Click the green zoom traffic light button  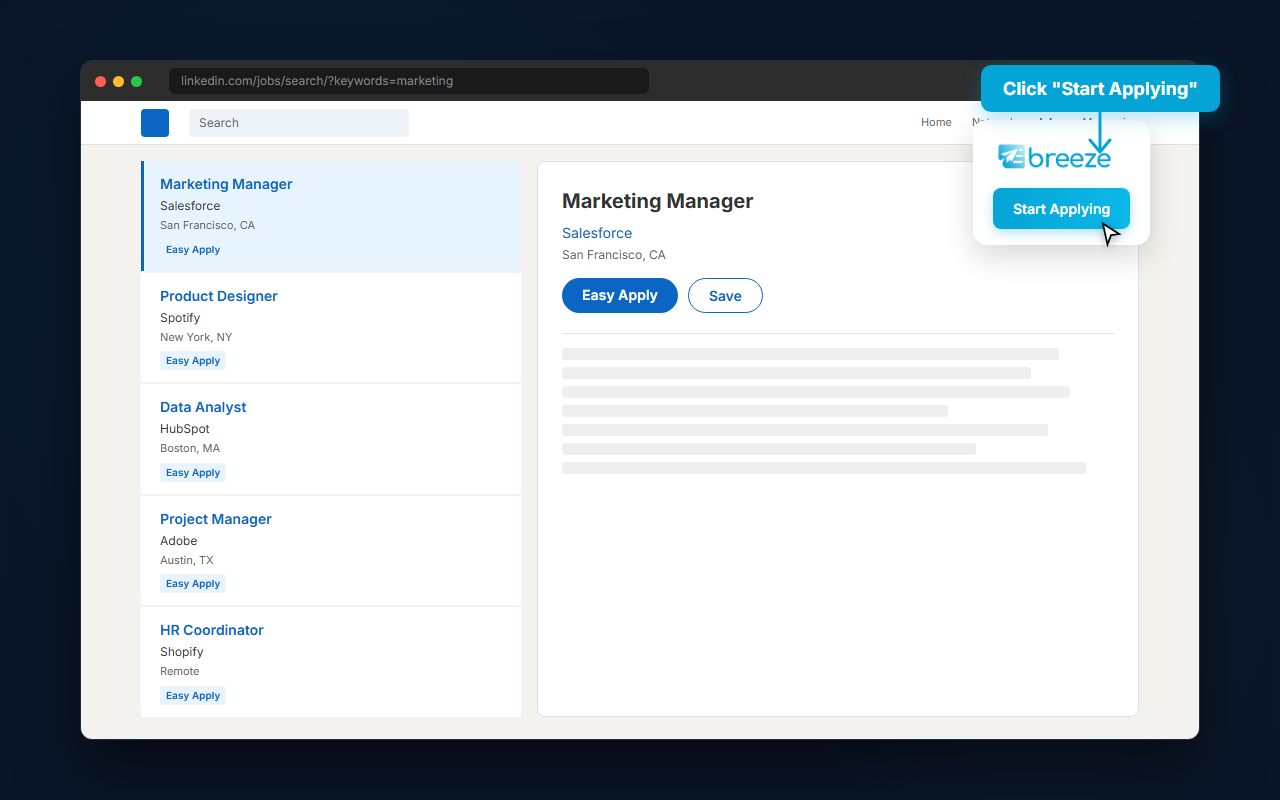pos(137,81)
